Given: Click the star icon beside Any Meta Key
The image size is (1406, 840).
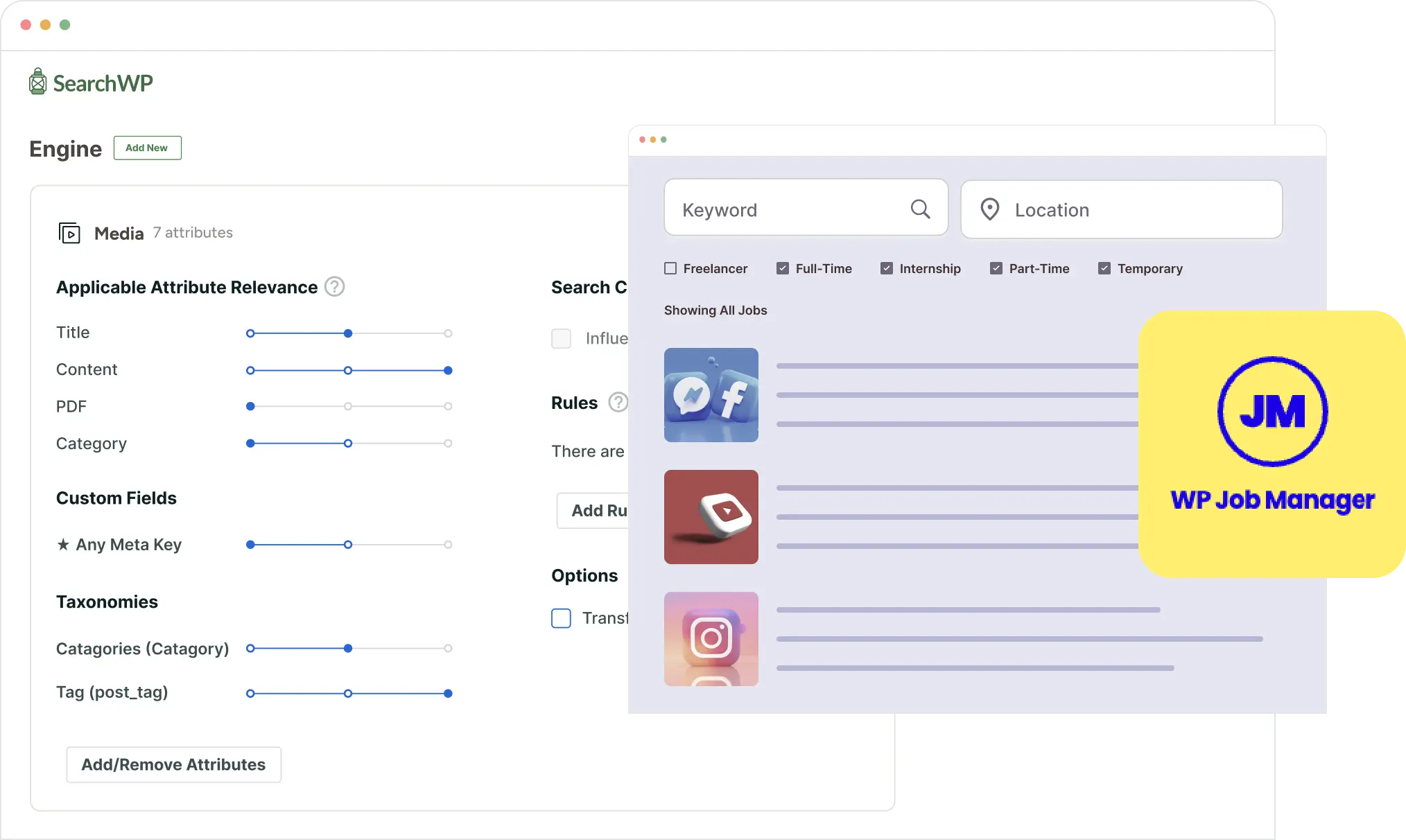Looking at the screenshot, I should coord(64,544).
